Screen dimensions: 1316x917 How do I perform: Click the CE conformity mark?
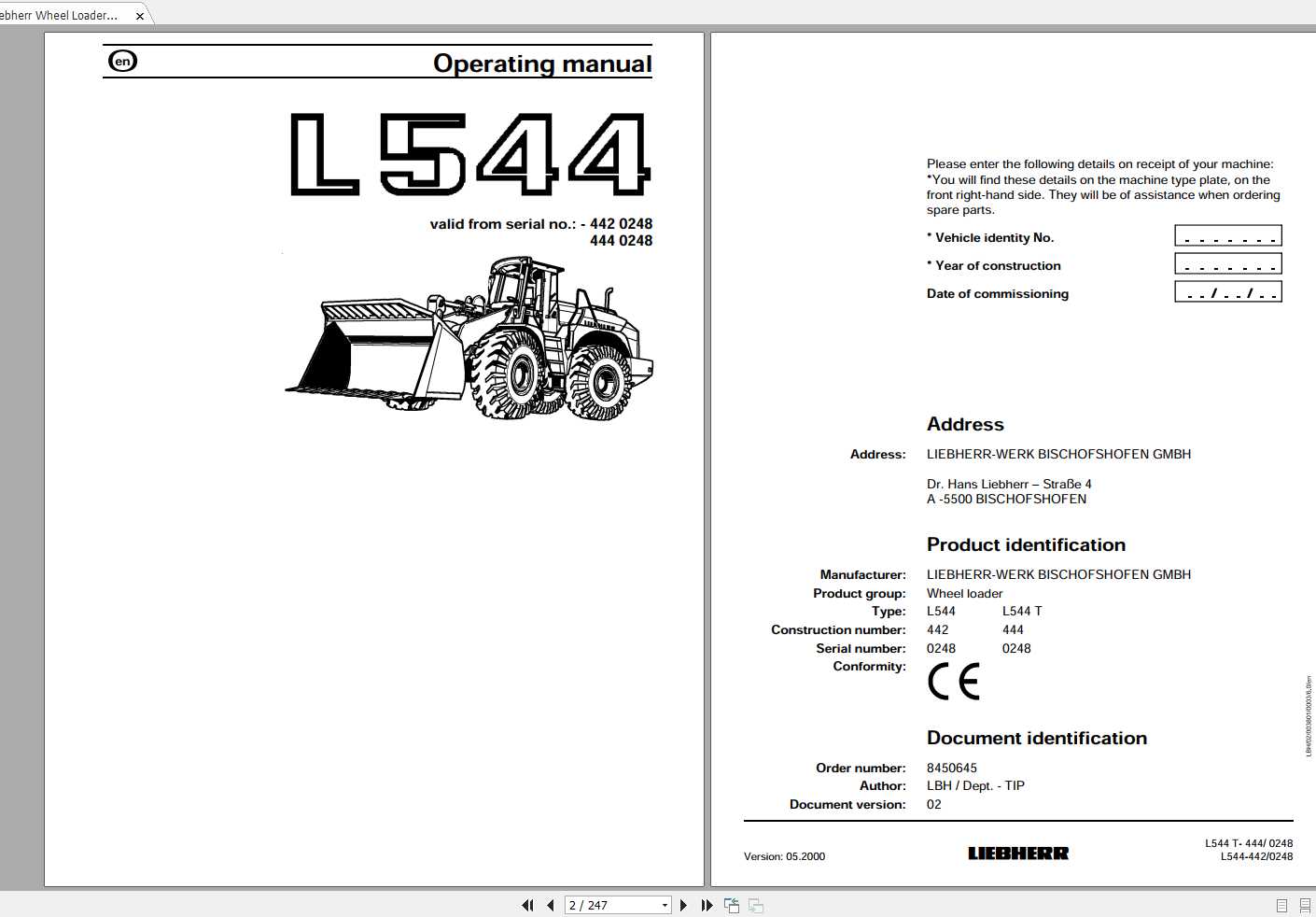[953, 682]
